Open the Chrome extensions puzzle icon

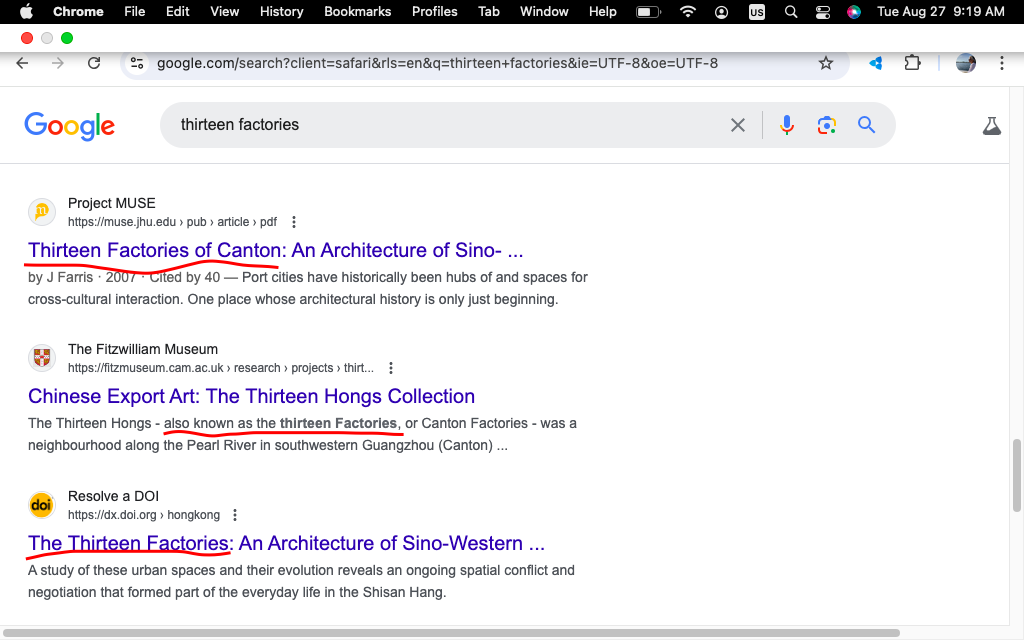(x=912, y=63)
